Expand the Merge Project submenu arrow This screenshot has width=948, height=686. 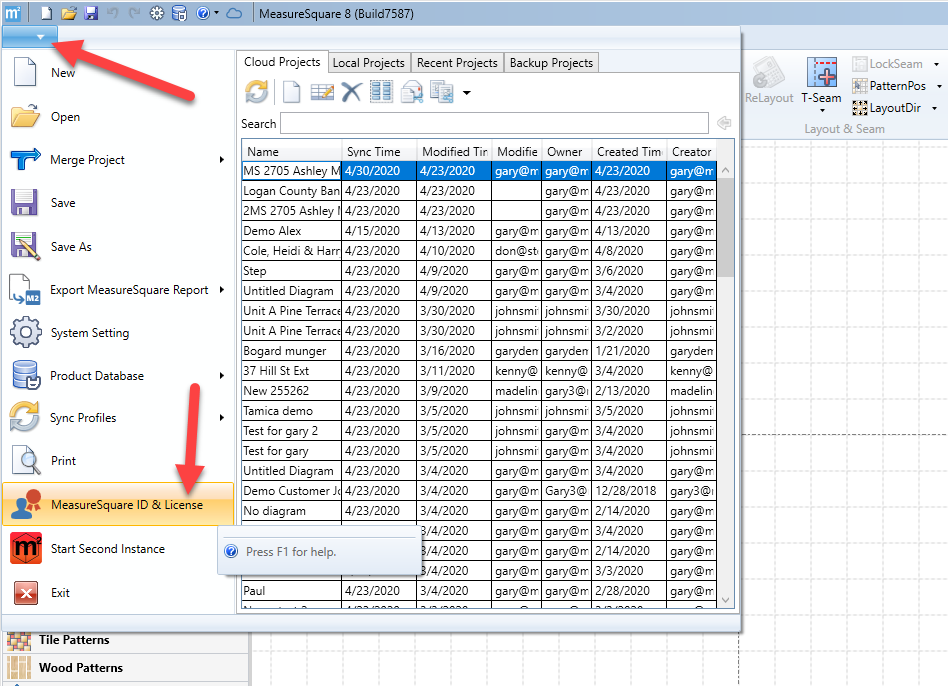click(x=221, y=160)
